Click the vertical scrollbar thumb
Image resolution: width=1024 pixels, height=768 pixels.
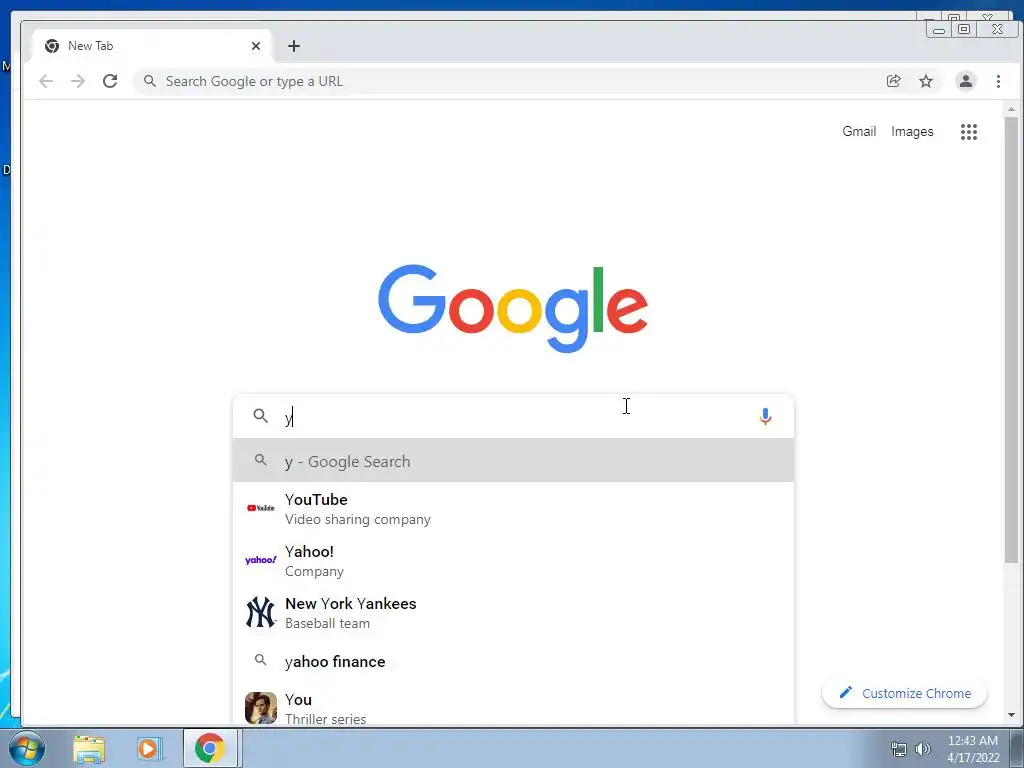click(x=1011, y=340)
